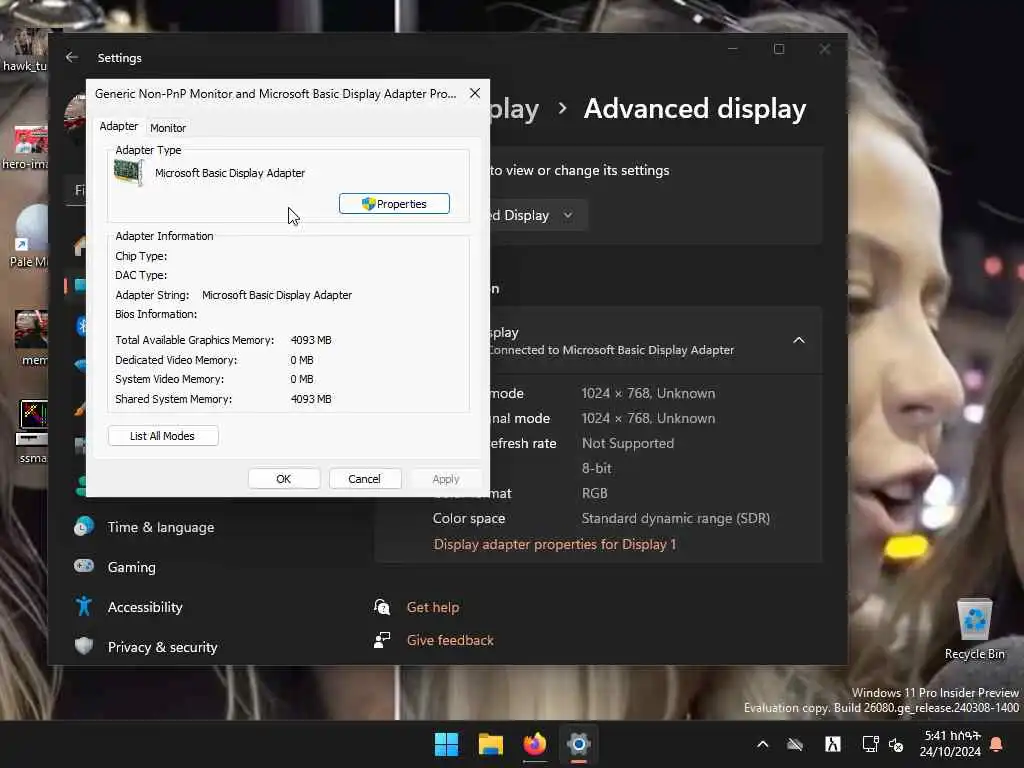Go back with the Settings back arrow

[72, 57]
